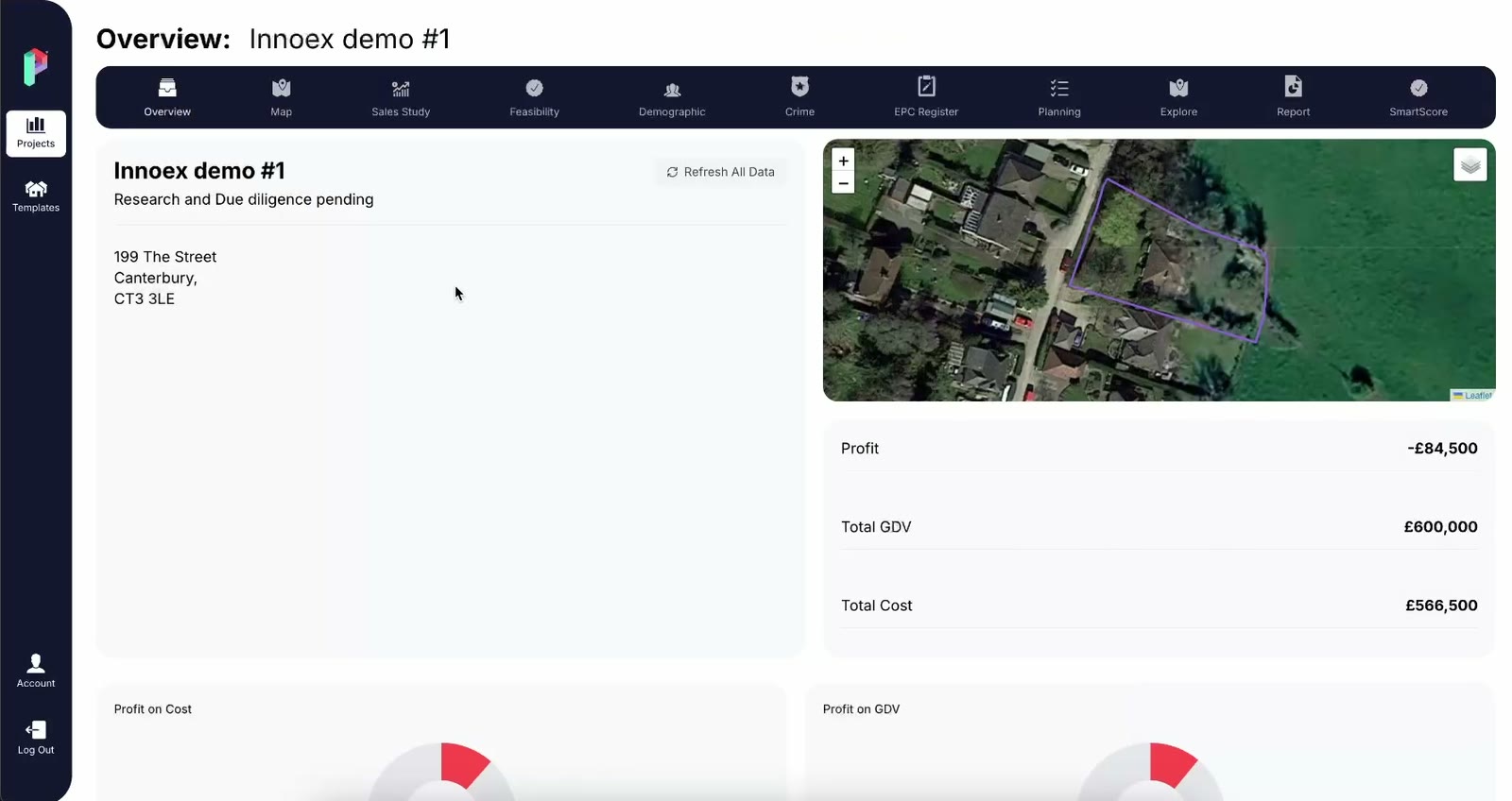Click the address line 199 The Street
The height and width of the screenshot is (801, 1512).
(x=165, y=257)
